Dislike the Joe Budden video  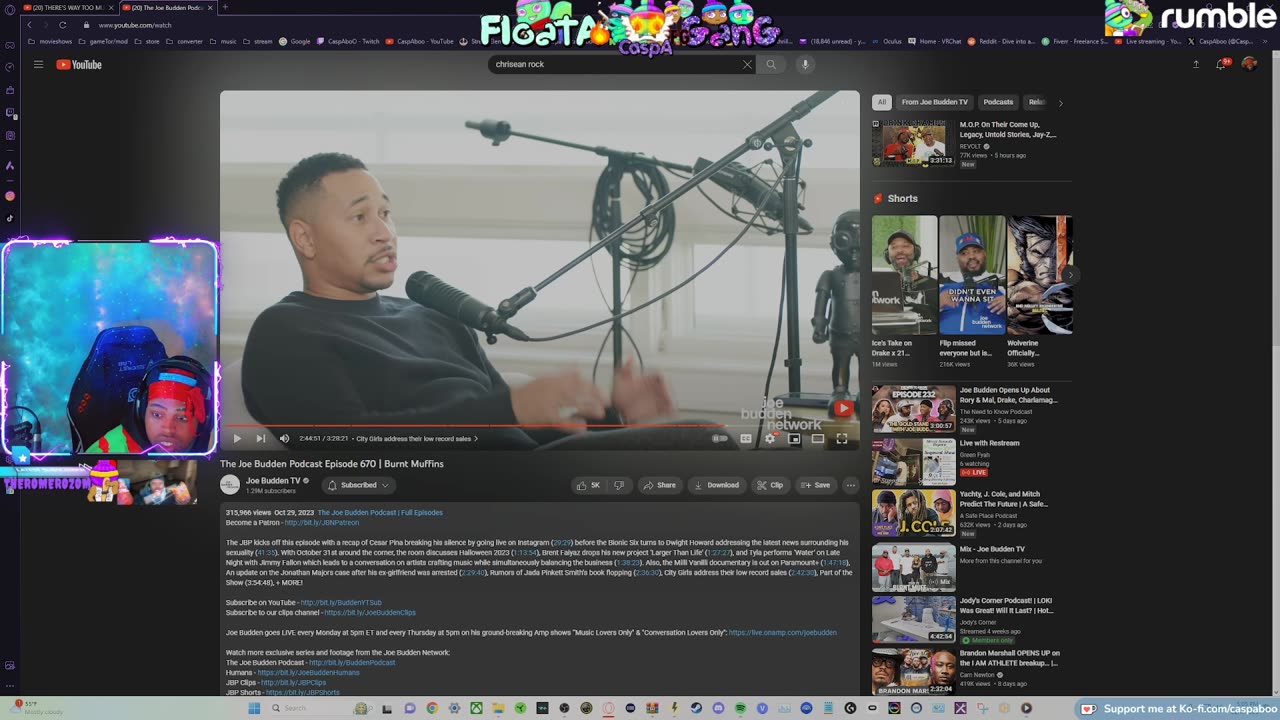pos(619,485)
